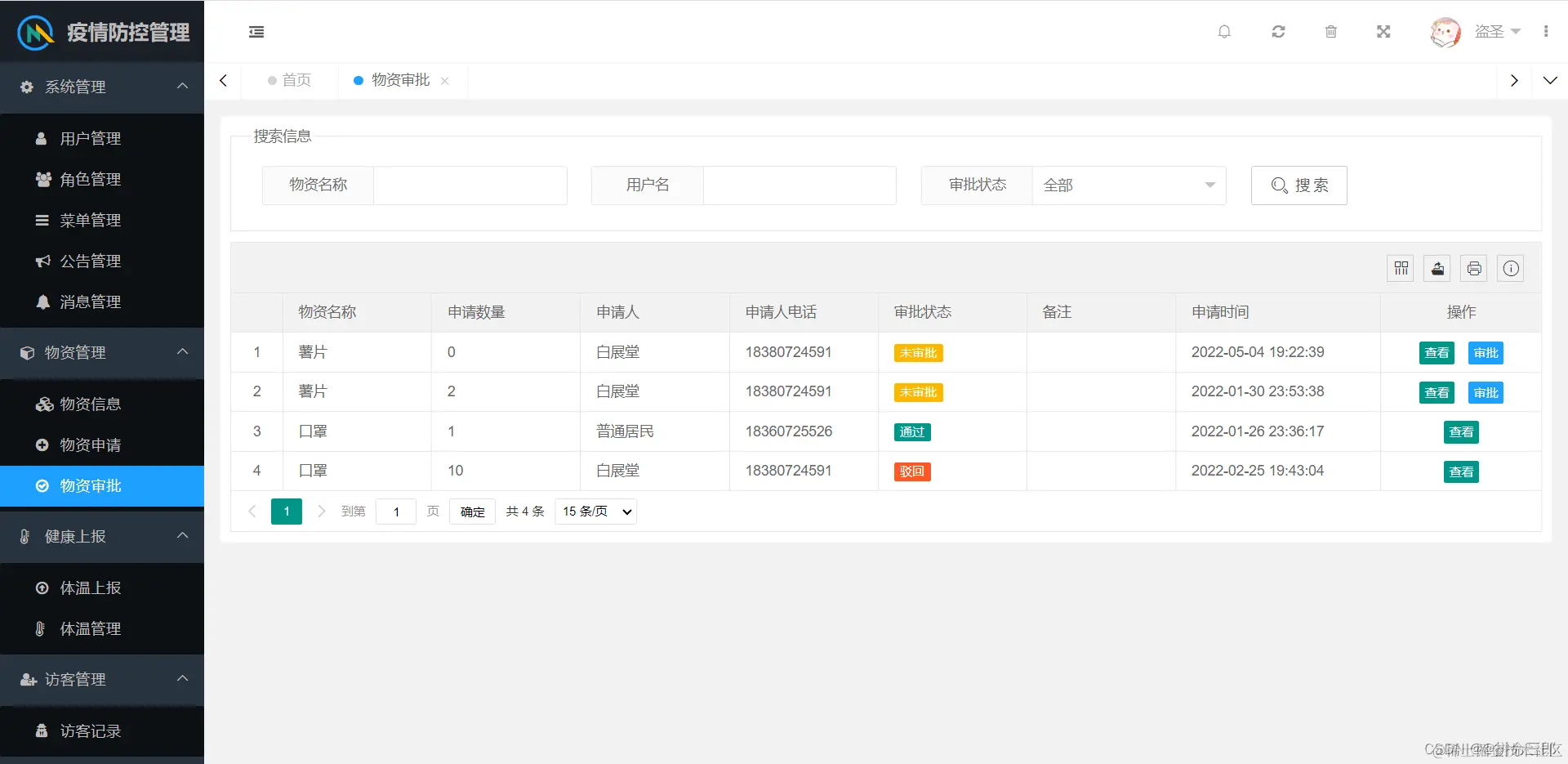Image resolution: width=1568 pixels, height=764 pixels.
Task: Click the 通过 status badge
Action: coord(912,432)
